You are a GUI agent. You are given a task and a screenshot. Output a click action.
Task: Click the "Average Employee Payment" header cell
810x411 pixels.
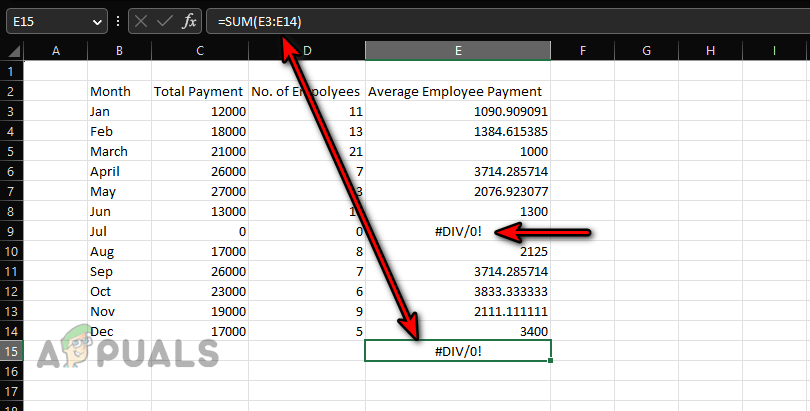(458, 91)
